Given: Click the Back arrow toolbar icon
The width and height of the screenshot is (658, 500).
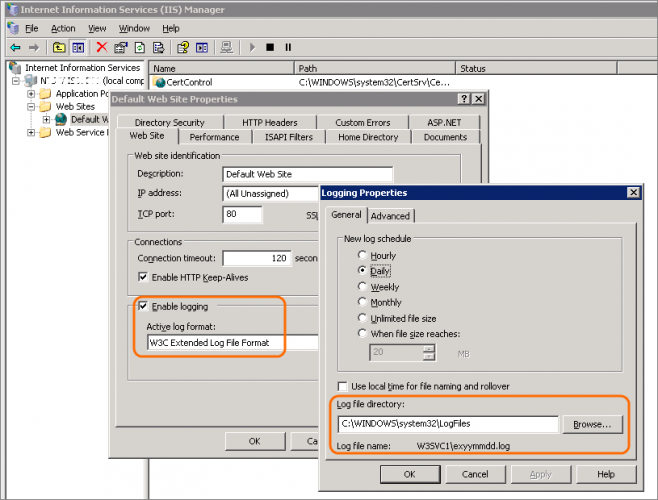Looking at the screenshot, I should tap(15, 47).
